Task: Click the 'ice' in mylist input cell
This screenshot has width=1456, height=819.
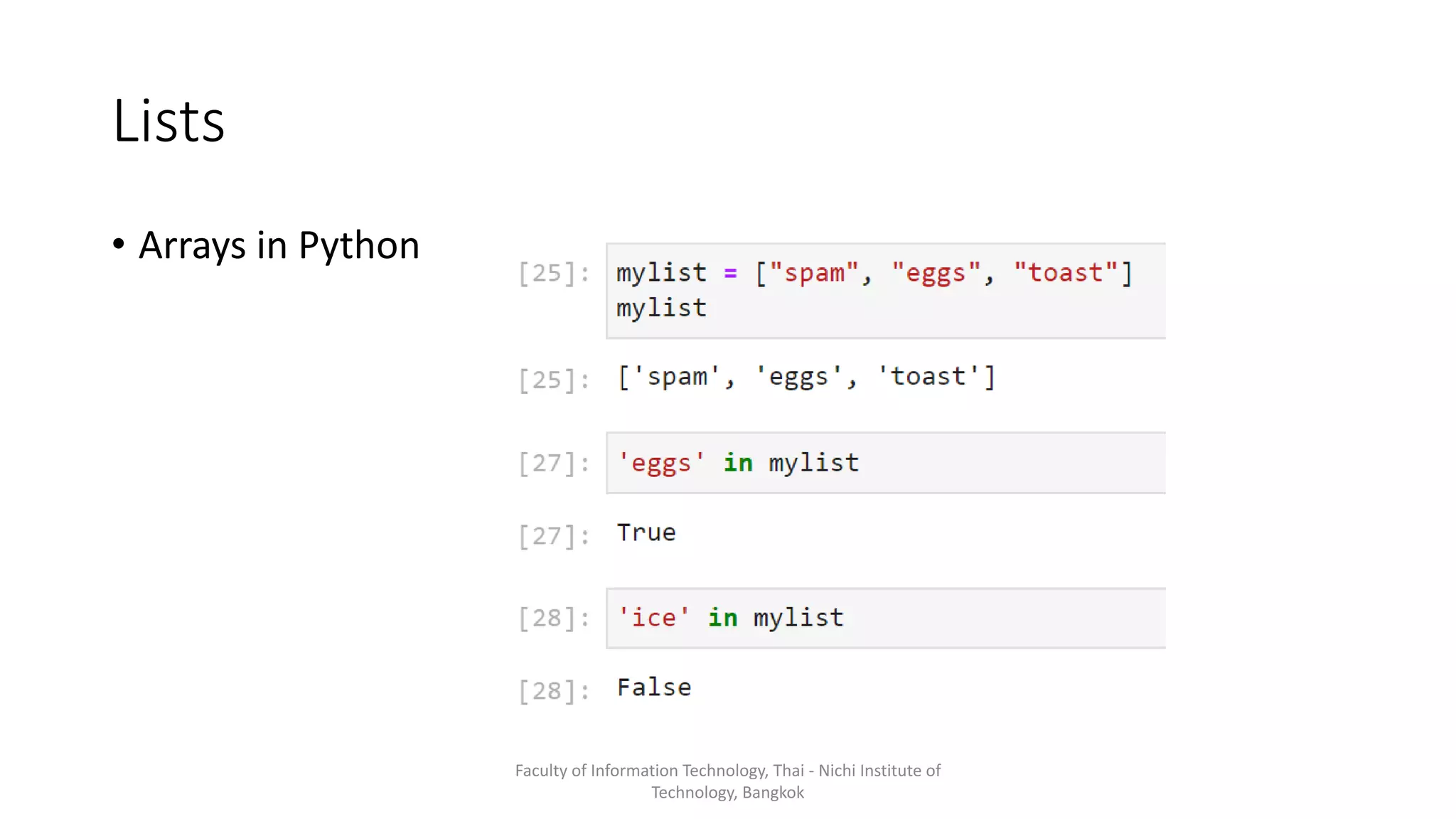Action: coord(885,618)
